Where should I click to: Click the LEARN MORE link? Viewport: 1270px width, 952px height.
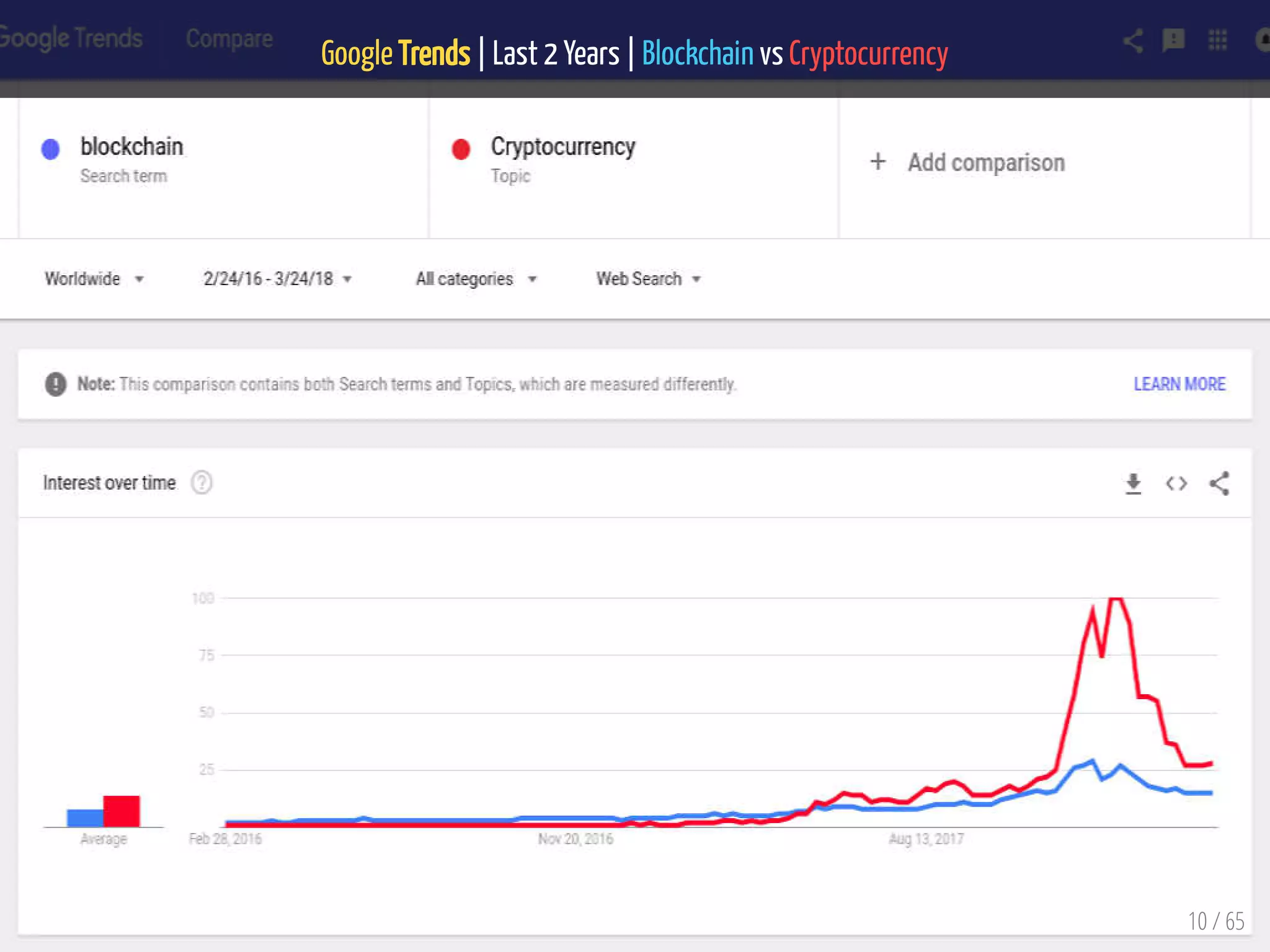(1179, 384)
